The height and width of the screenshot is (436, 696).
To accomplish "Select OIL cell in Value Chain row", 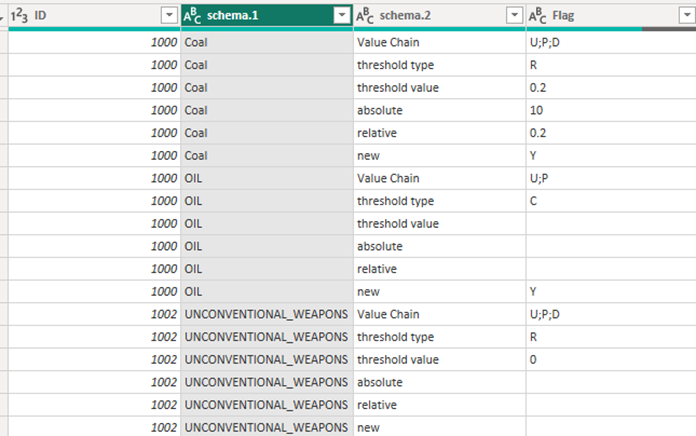I will point(267,178).
